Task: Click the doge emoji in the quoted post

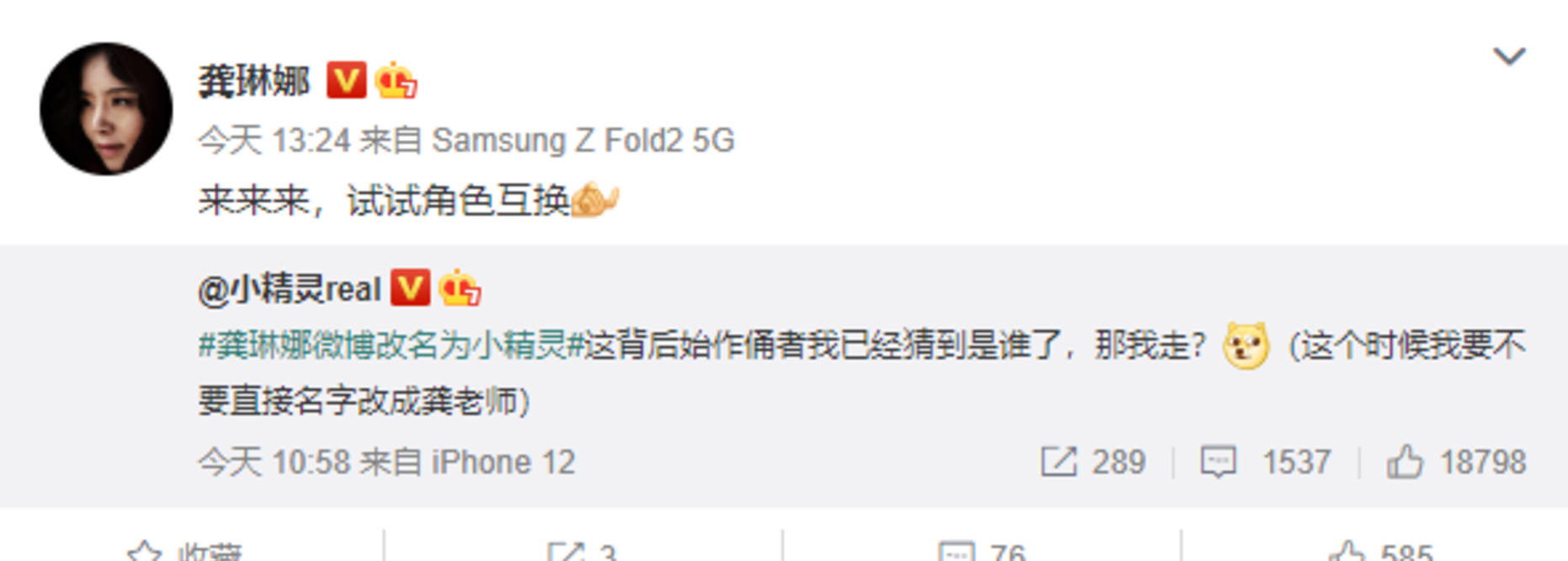Action: [1246, 345]
